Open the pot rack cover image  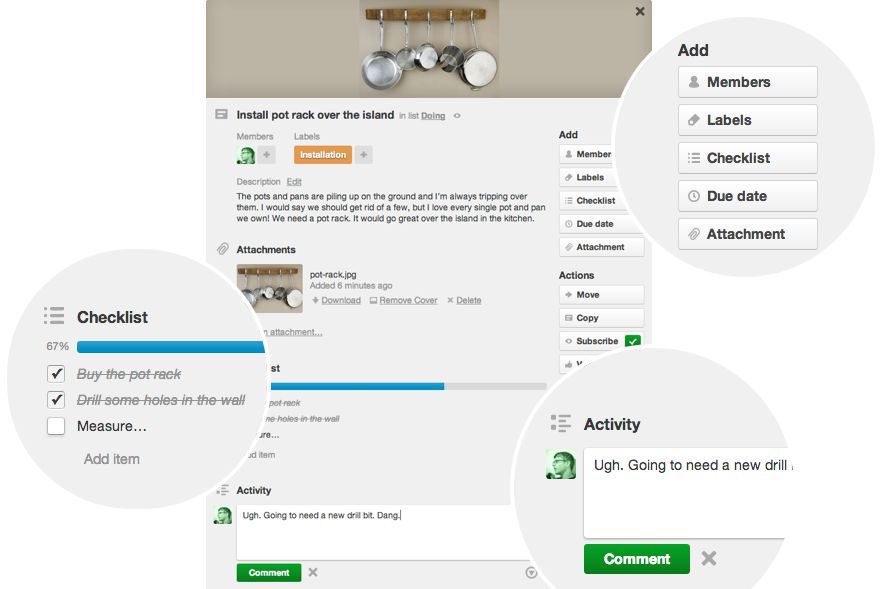click(x=429, y=49)
